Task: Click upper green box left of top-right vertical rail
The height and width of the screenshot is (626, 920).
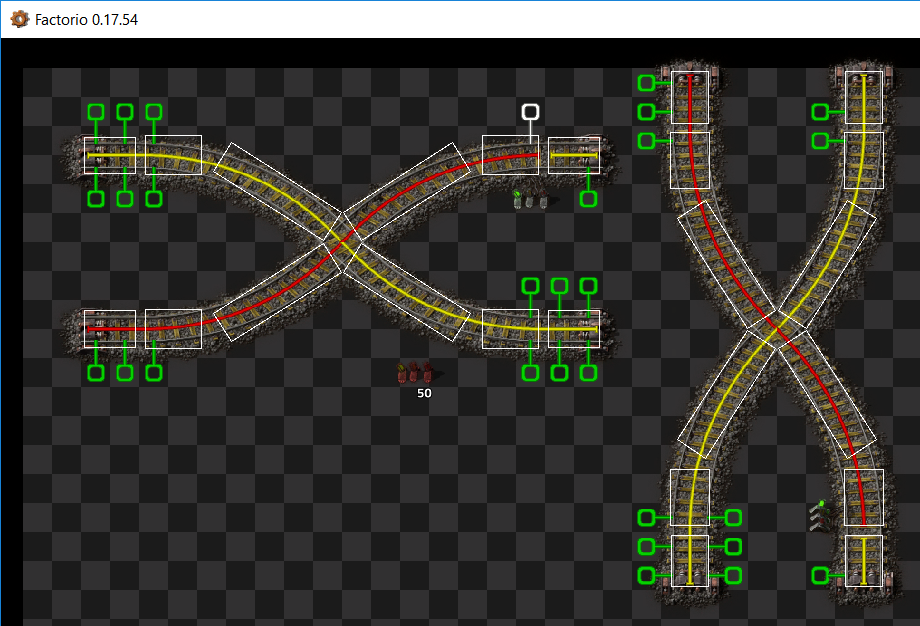Action: (x=820, y=111)
